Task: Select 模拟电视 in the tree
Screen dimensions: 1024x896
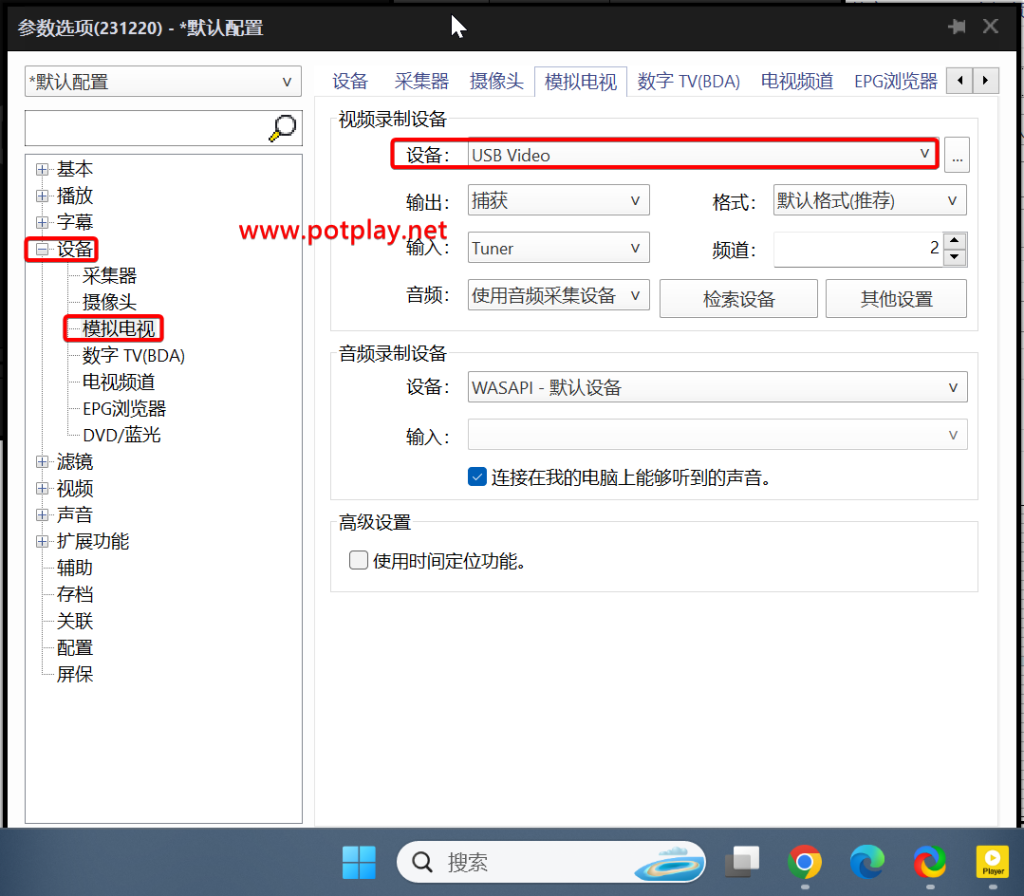Action: (x=118, y=328)
